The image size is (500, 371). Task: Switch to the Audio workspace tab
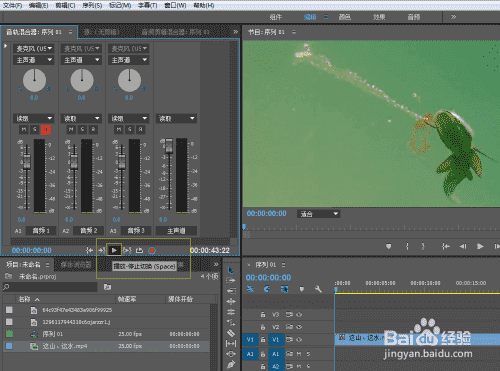tap(414, 17)
